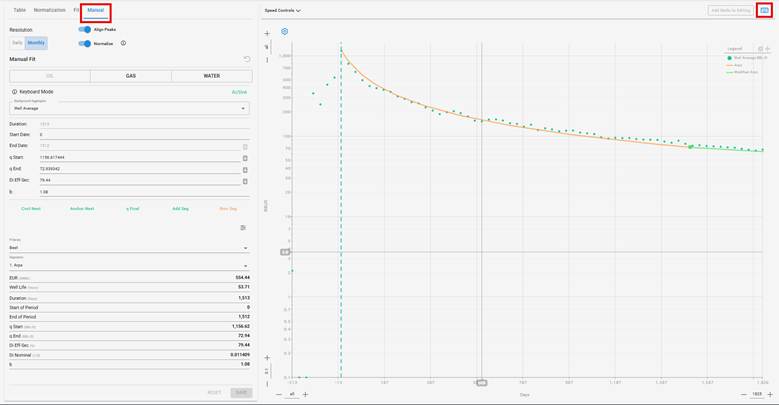Click the EUR value 554.44

tap(242, 278)
